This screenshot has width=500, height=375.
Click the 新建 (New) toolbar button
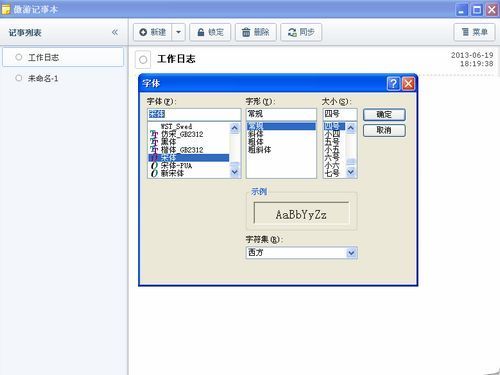point(153,32)
